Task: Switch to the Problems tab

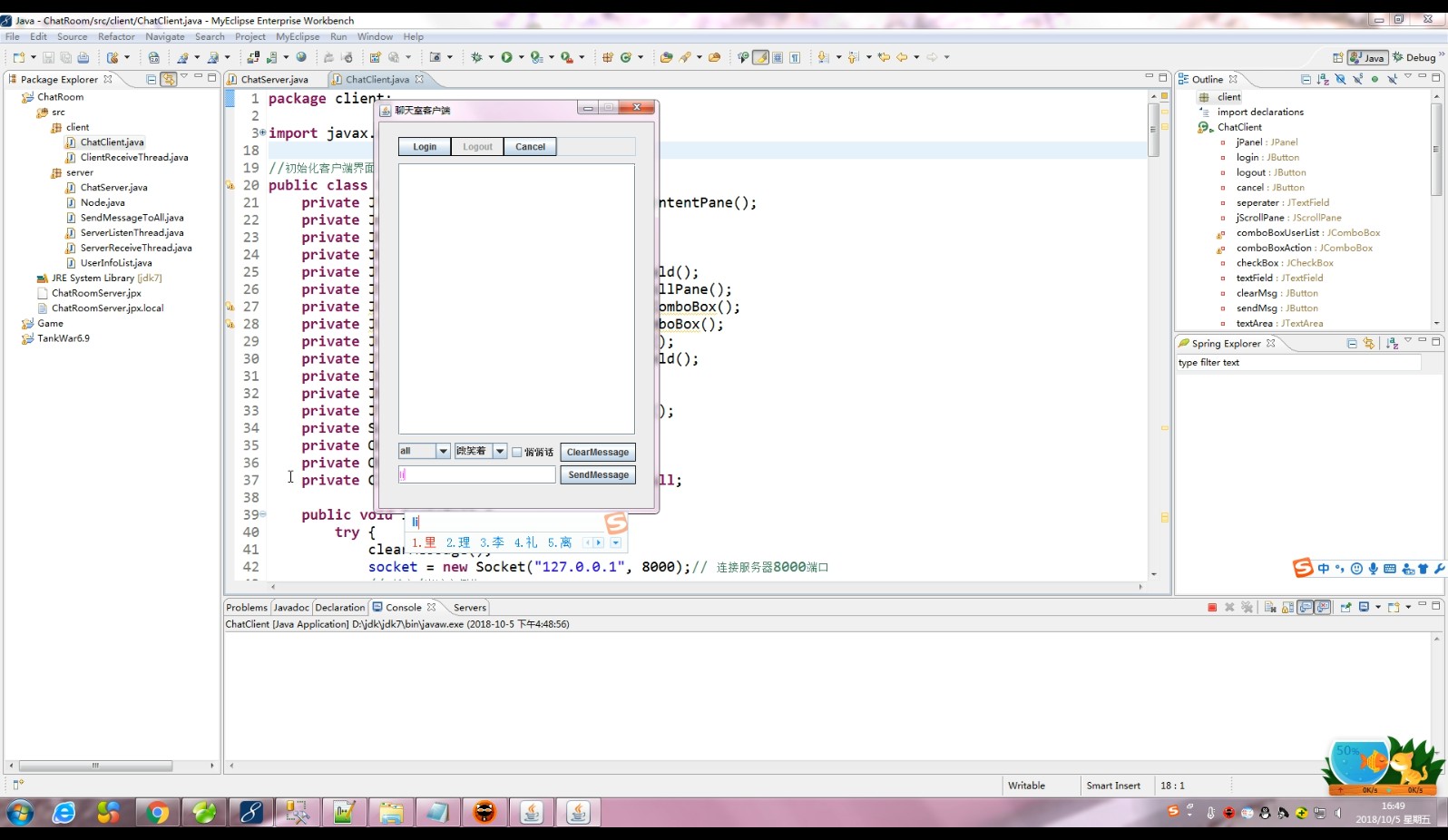Action: [x=247, y=607]
